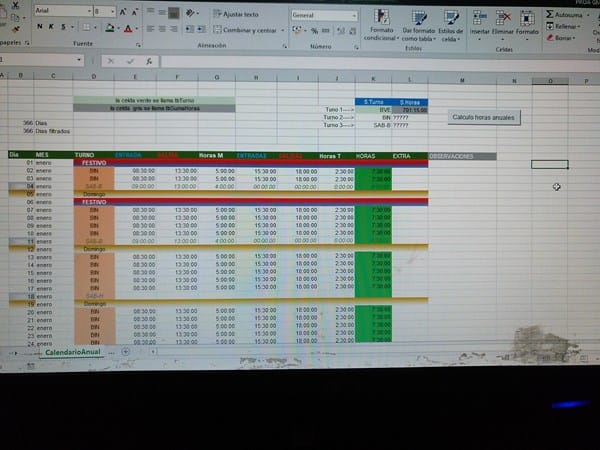The width and height of the screenshot is (600, 450).
Task: Apply thousands separator style
Action: (x=326, y=31)
